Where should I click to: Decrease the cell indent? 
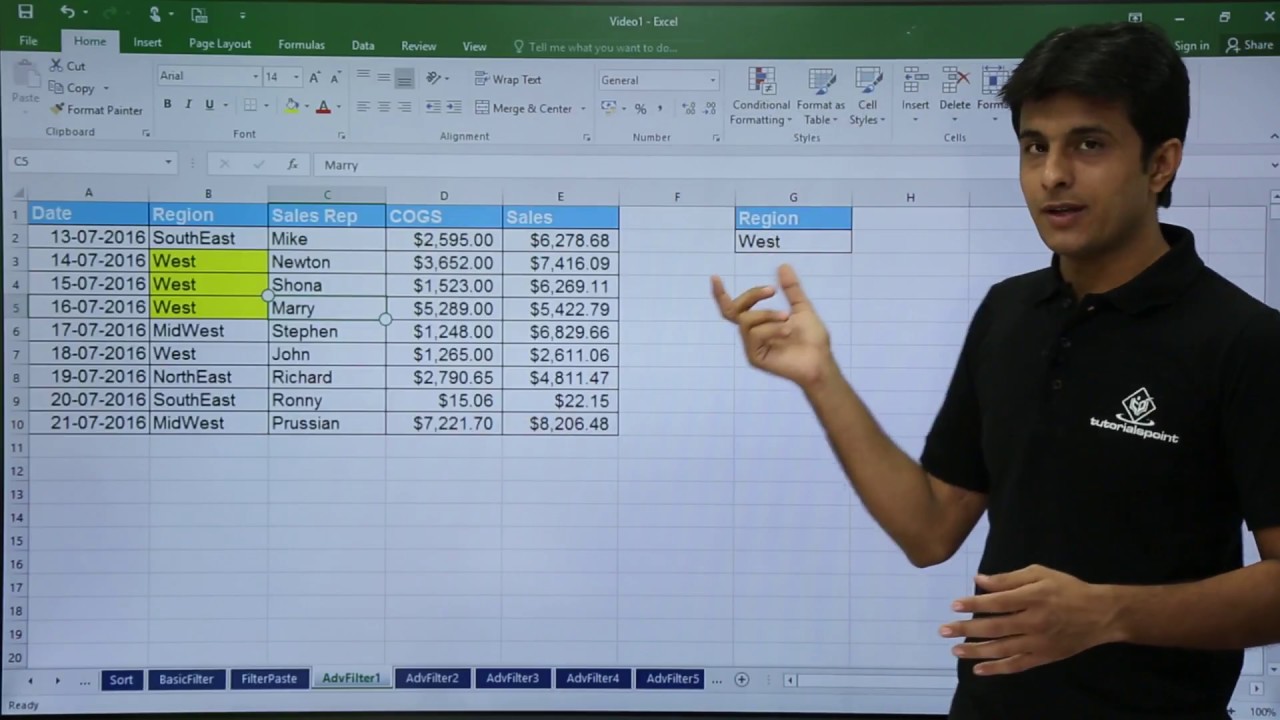[x=432, y=107]
